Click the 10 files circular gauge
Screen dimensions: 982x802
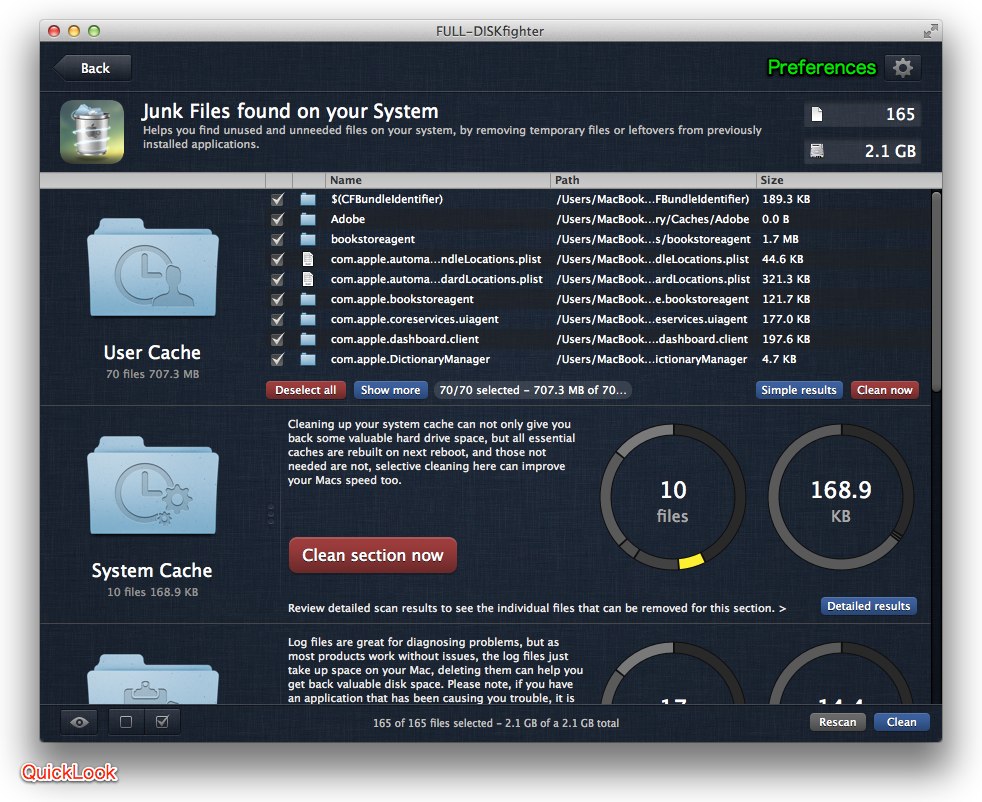pos(673,497)
